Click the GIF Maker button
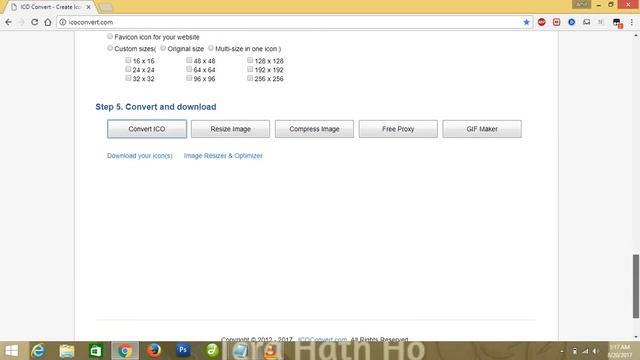640x360 pixels. (x=482, y=129)
